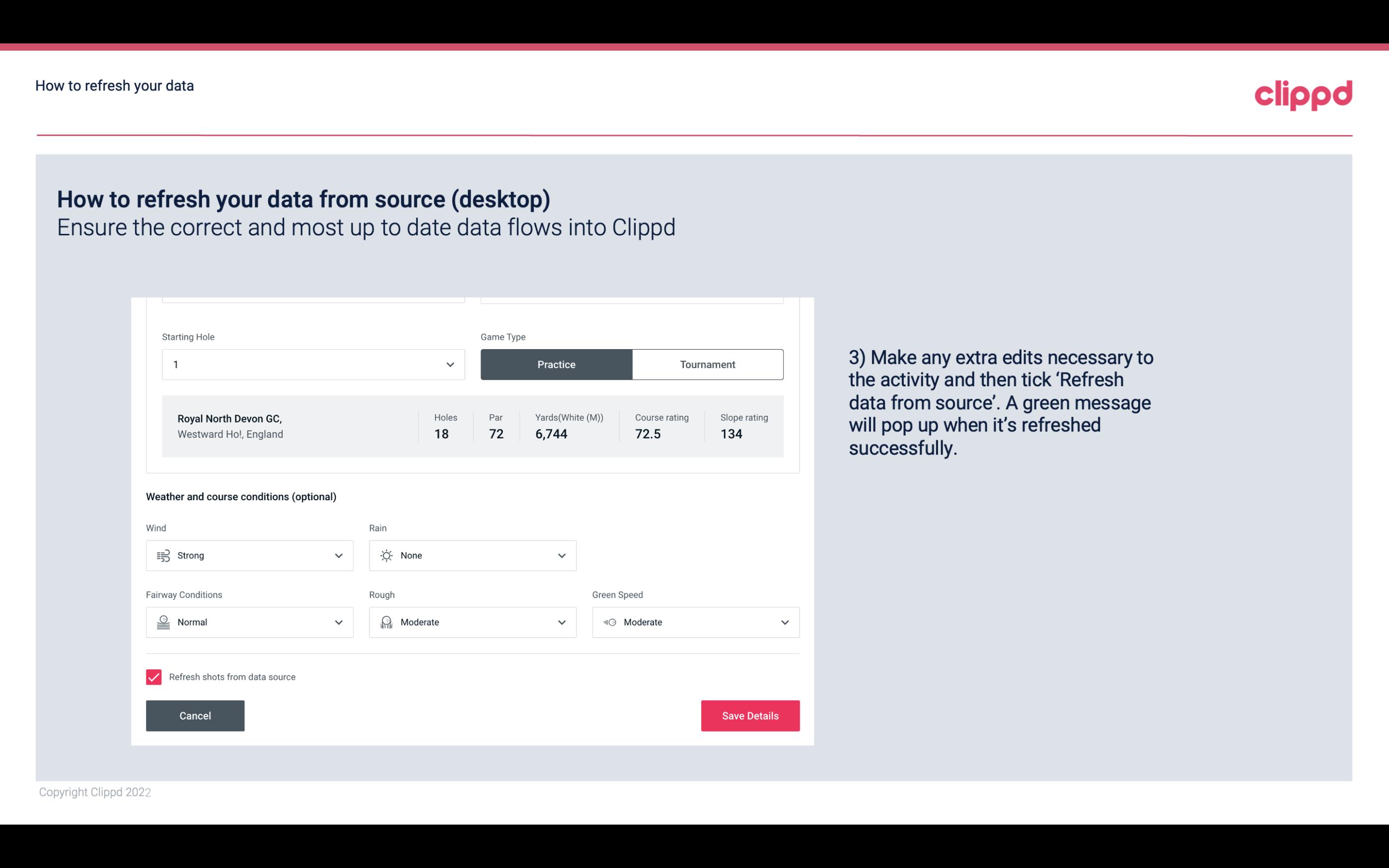Expand the Green Speed dropdown

(784, 621)
